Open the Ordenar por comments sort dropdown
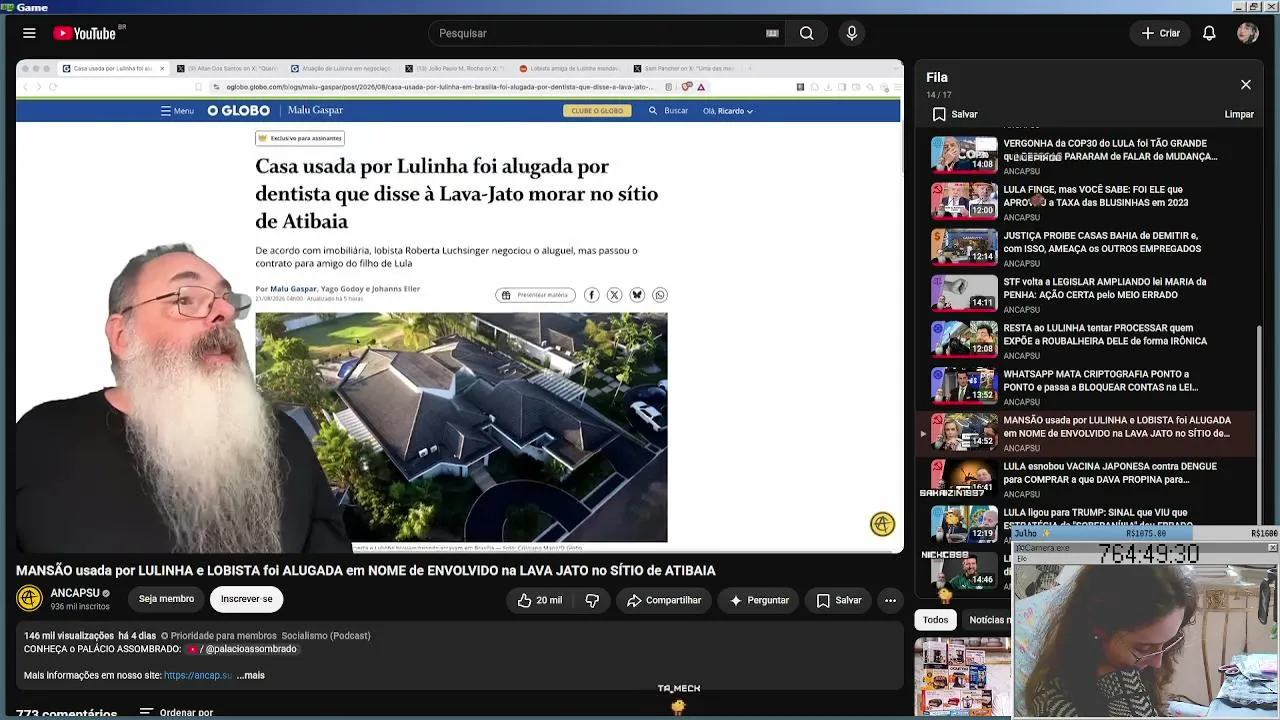 (177, 713)
